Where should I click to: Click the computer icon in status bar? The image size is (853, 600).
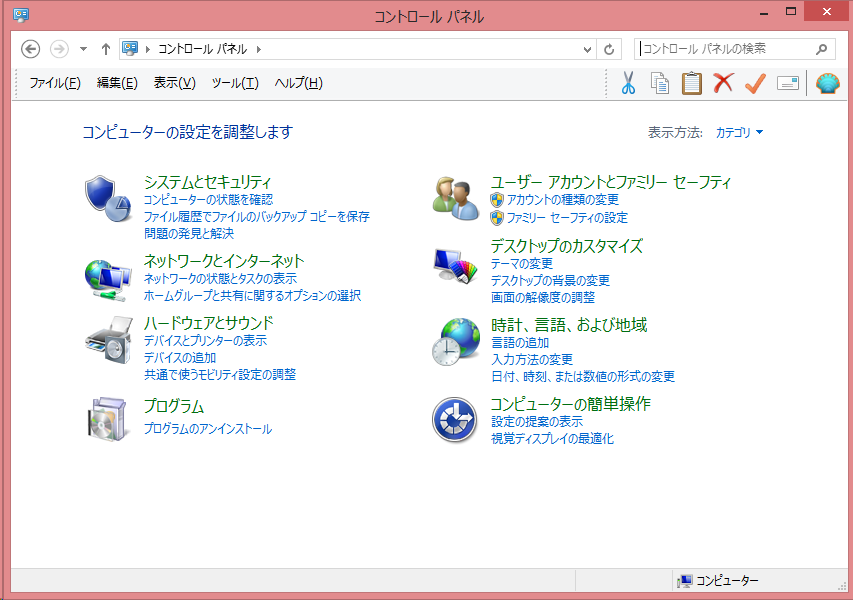pyautogui.click(x=684, y=581)
